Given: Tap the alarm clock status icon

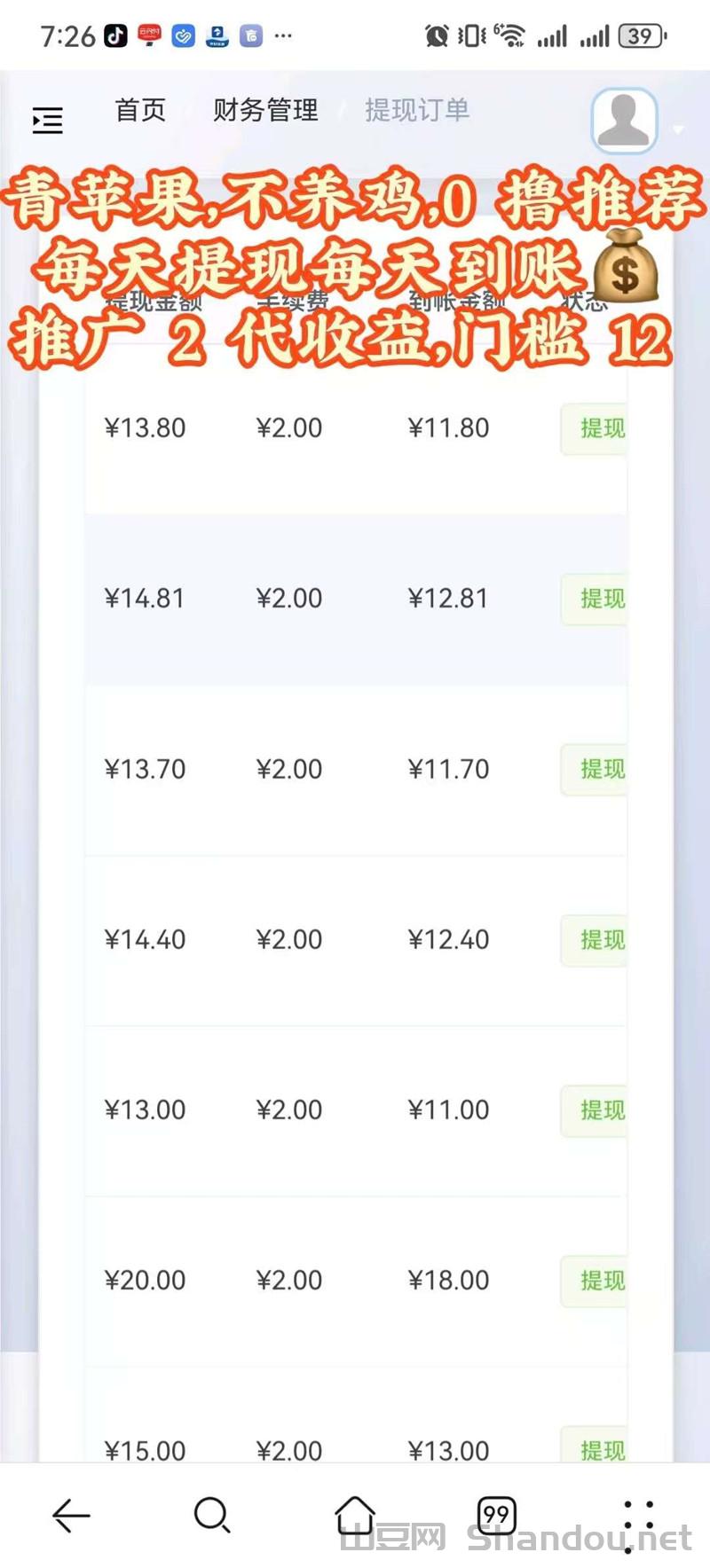Looking at the screenshot, I should pos(436,36).
